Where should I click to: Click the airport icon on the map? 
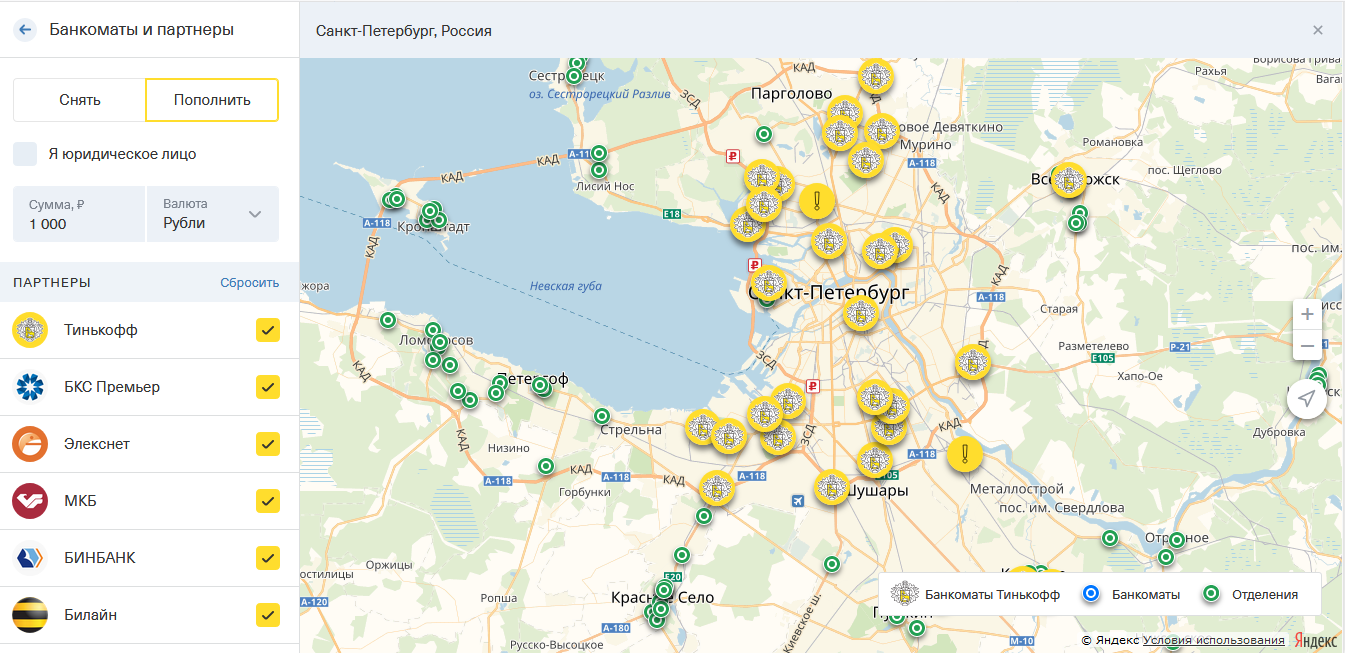(x=797, y=501)
